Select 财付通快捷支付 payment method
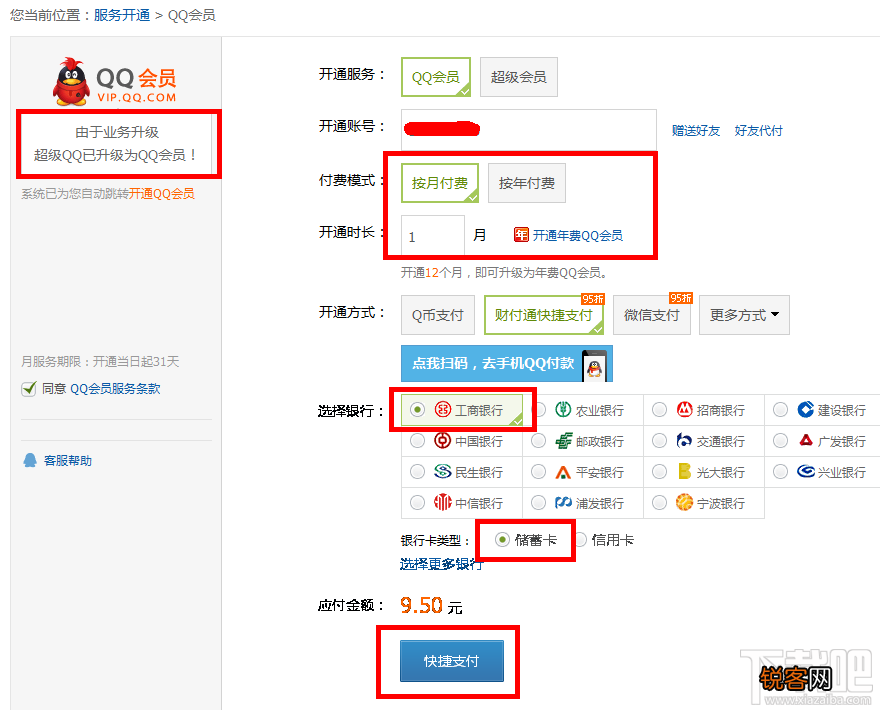 tap(544, 315)
